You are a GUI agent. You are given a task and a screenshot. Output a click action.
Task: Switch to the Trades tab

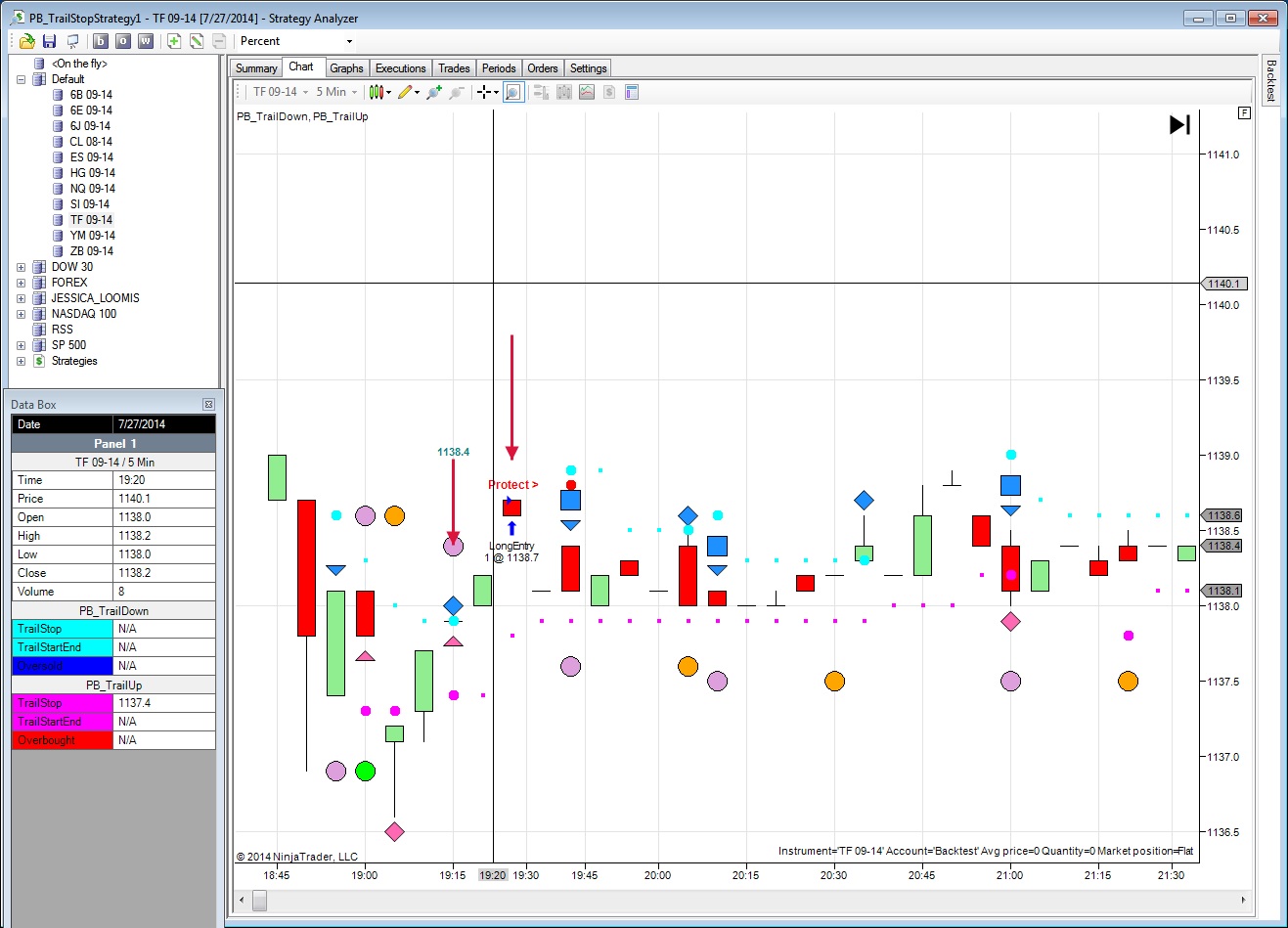pos(454,68)
